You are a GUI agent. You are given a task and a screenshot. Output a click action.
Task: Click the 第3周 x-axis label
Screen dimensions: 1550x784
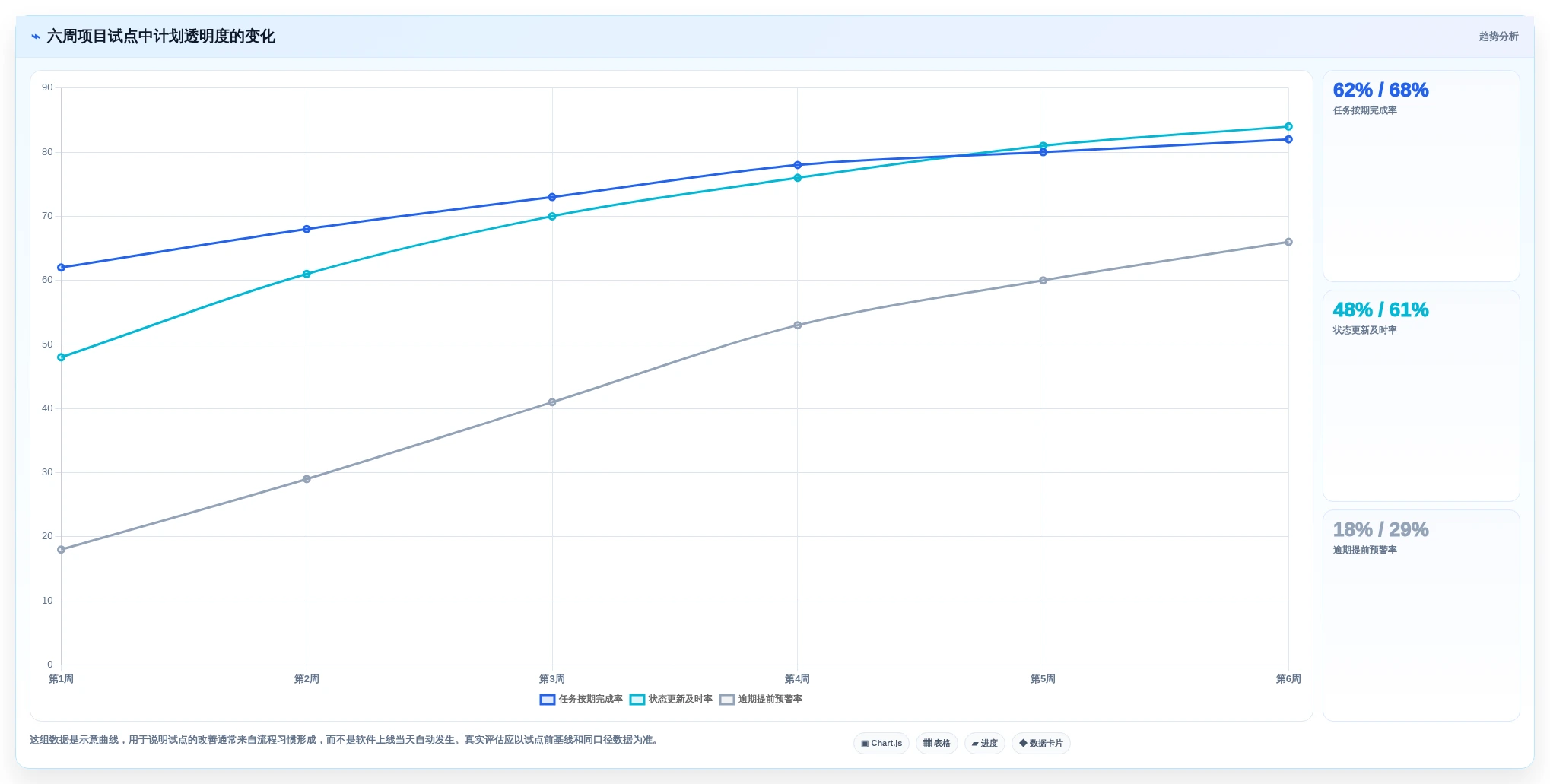pos(552,679)
